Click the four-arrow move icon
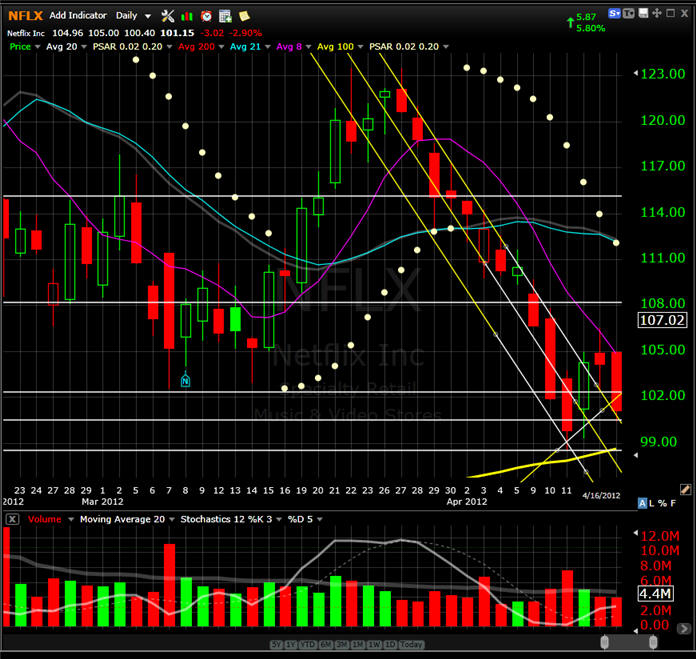This screenshot has height=659, width=696. [657, 13]
